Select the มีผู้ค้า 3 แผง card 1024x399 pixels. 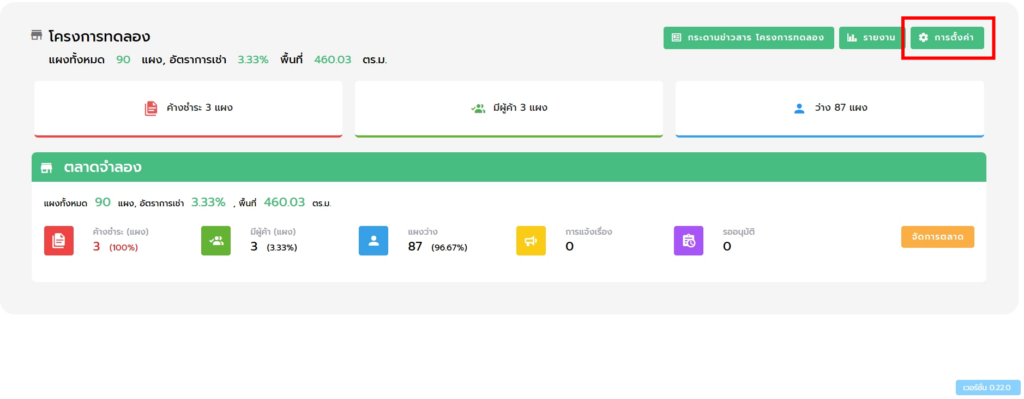(509, 109)
